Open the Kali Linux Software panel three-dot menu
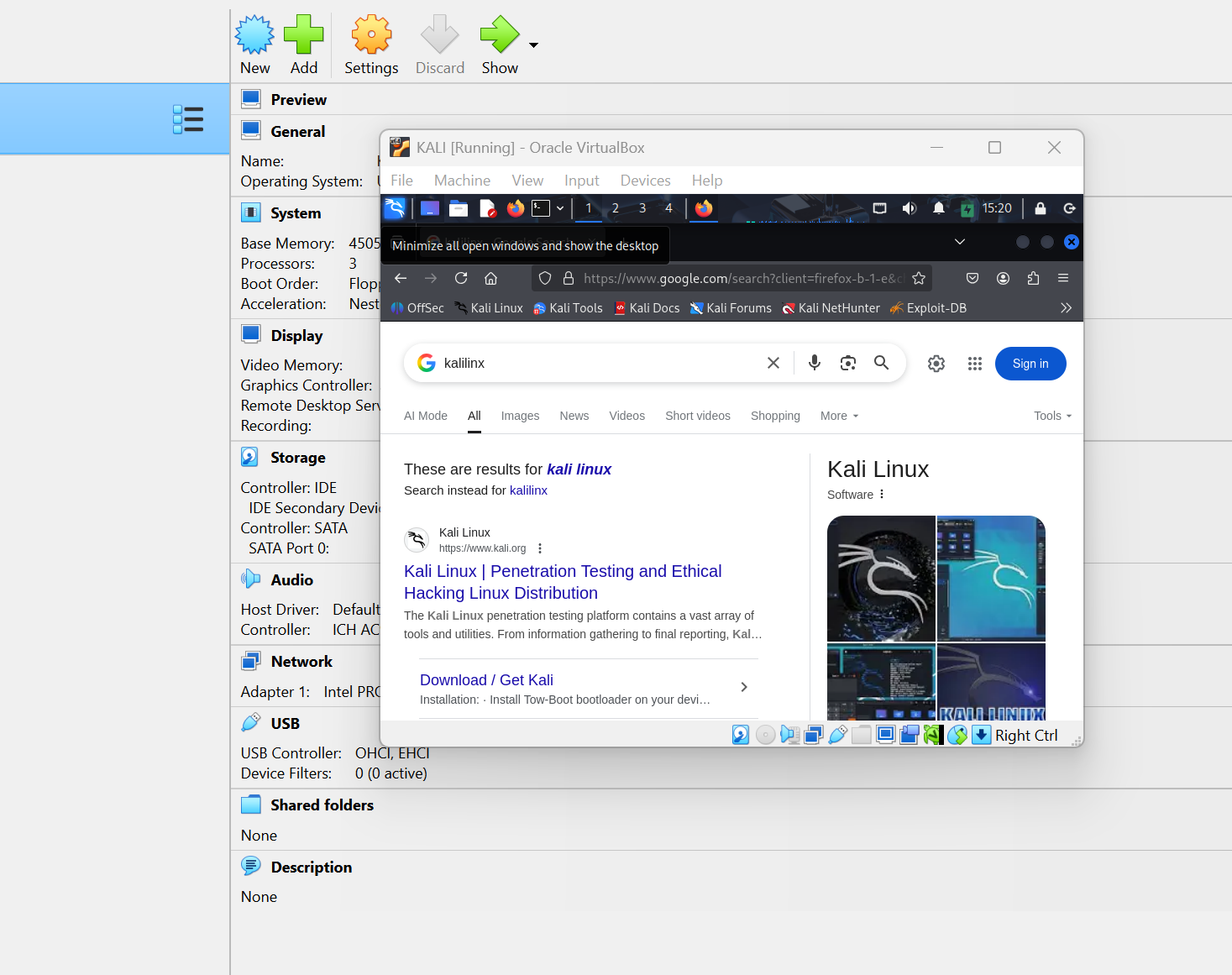The image size is (1232, 975). click(882, 495)
